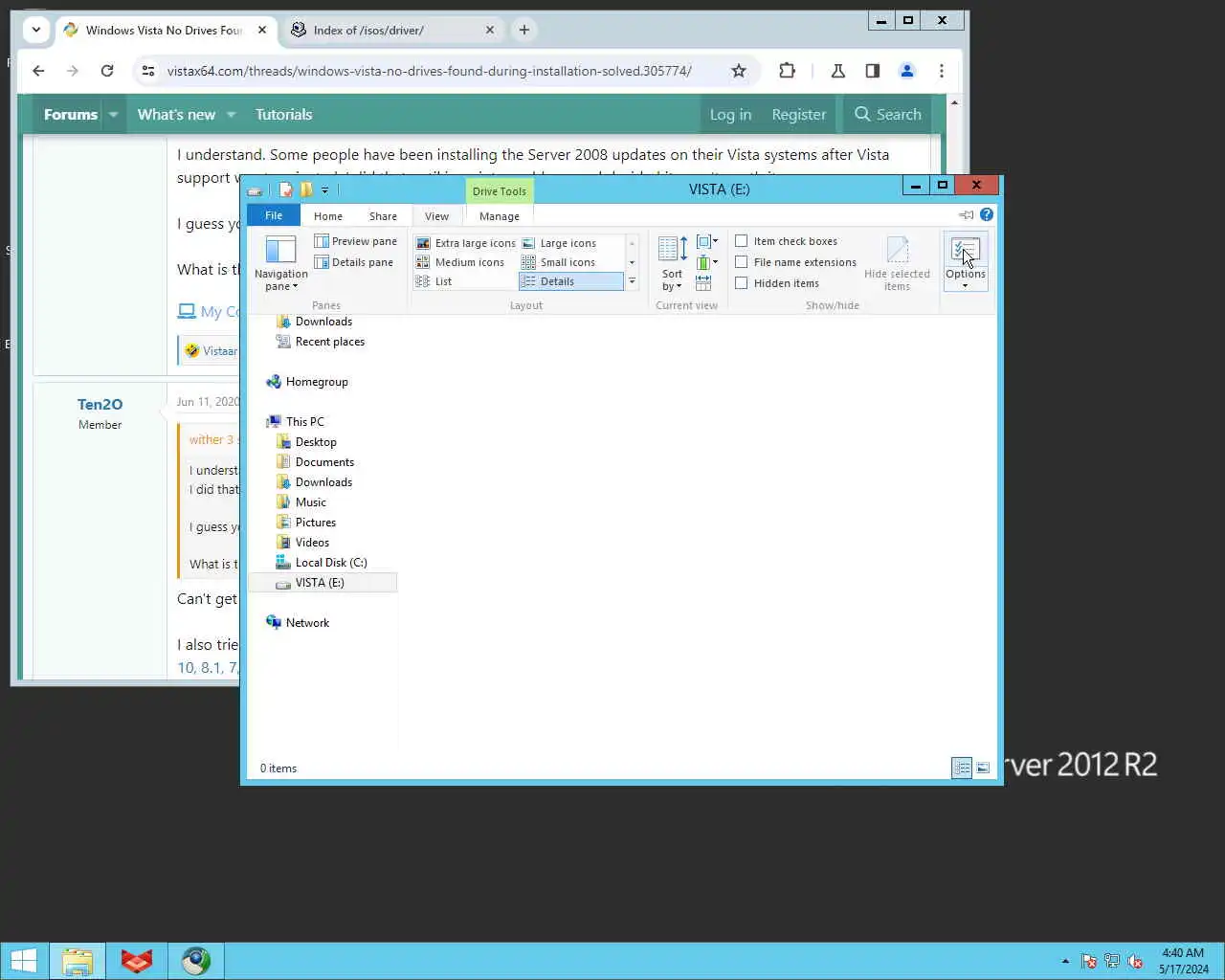This screenshot has height=980, width=1225.
Task: Click Log in on forum header
Action: 730,114
